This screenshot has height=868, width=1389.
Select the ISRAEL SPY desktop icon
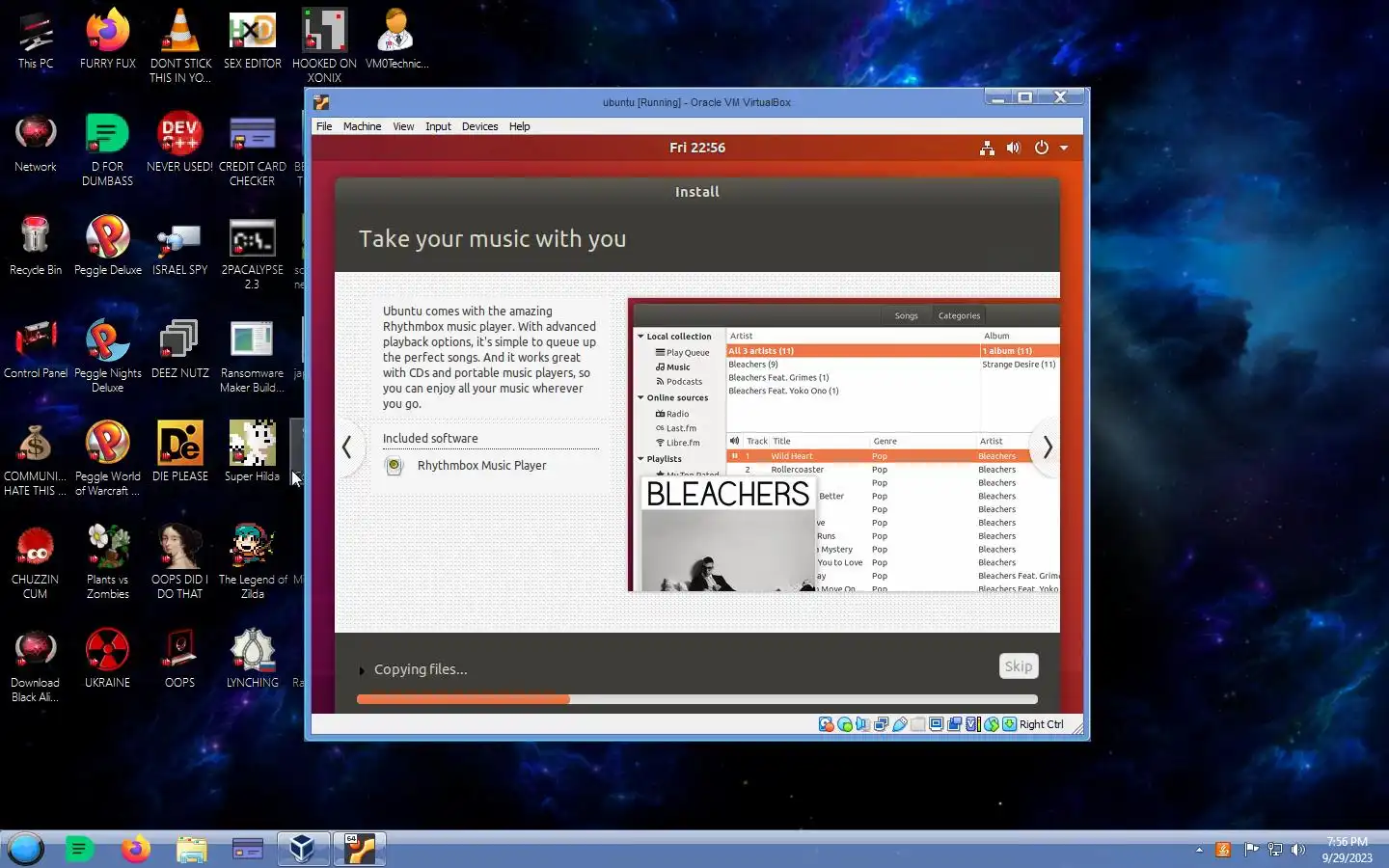pos(180,248)
